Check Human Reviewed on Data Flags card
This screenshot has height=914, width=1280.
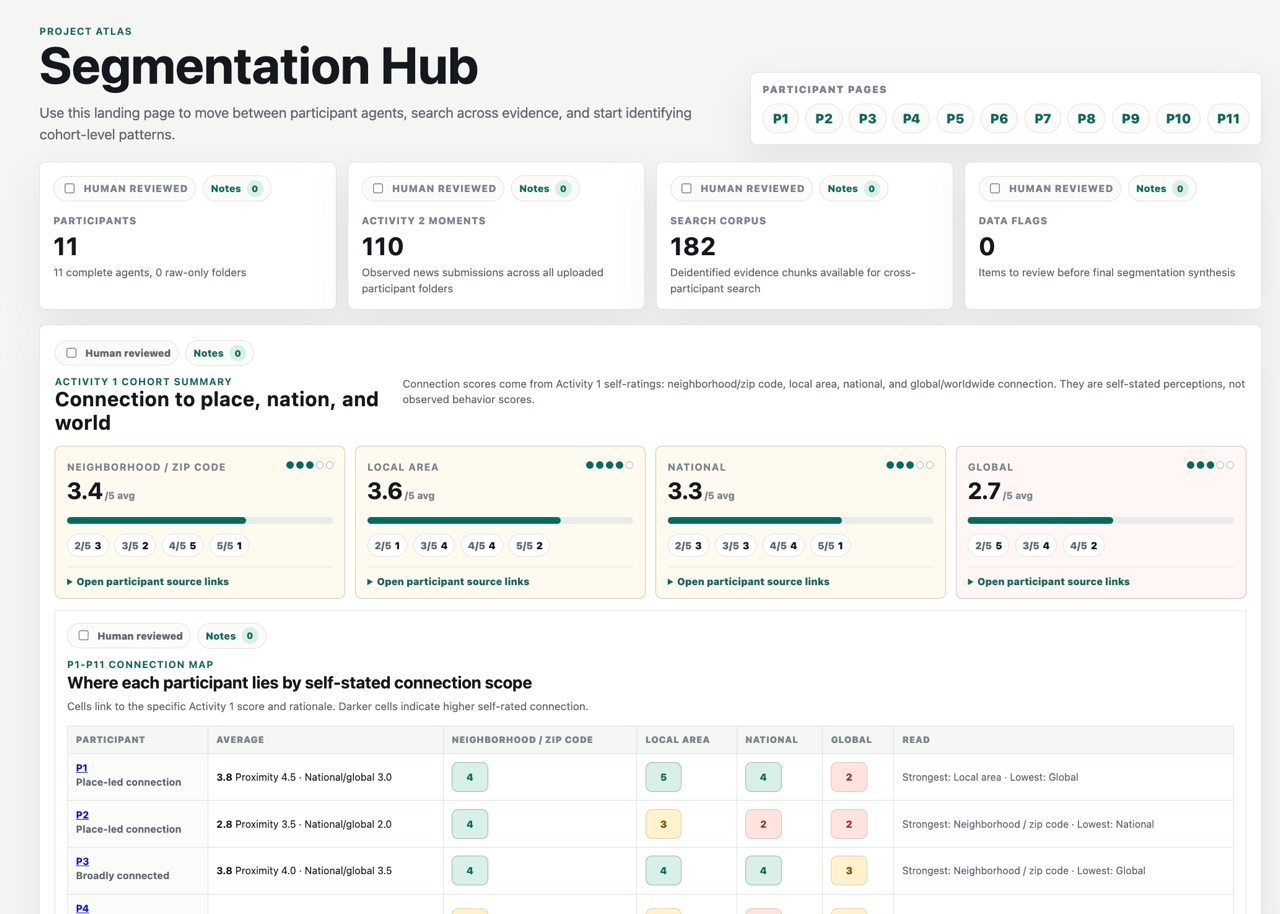(x=995, y=188)
